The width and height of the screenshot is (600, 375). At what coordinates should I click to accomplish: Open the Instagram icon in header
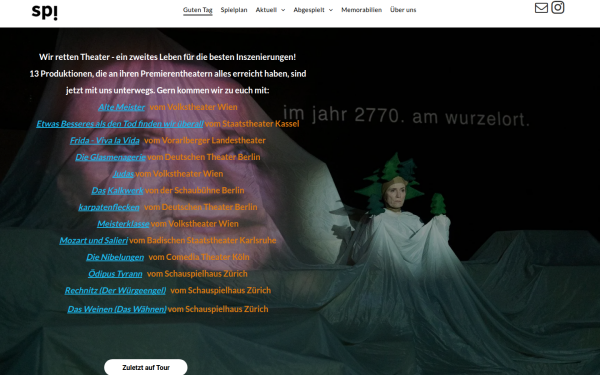click(558, 7)
